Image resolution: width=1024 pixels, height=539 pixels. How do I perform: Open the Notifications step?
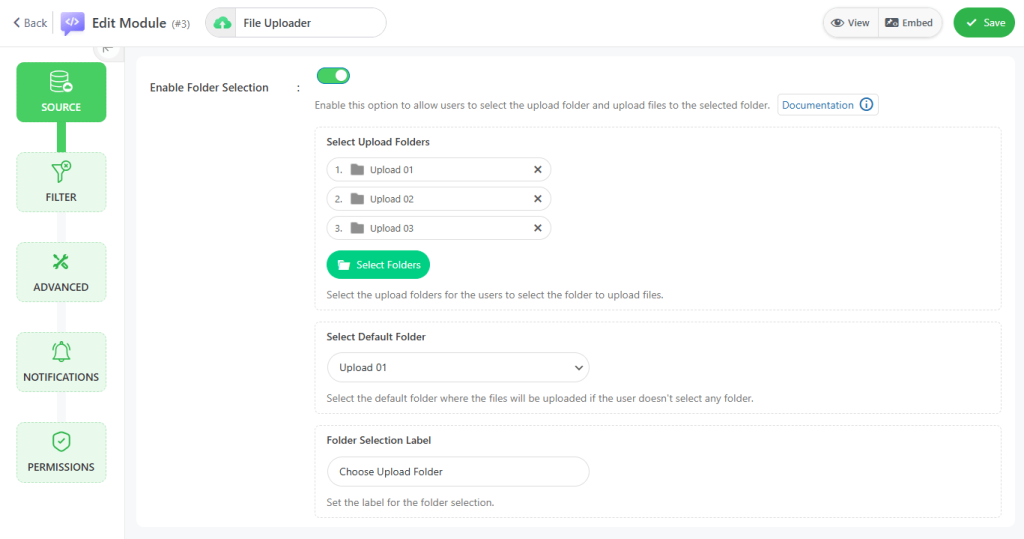(x=61, y=362)
